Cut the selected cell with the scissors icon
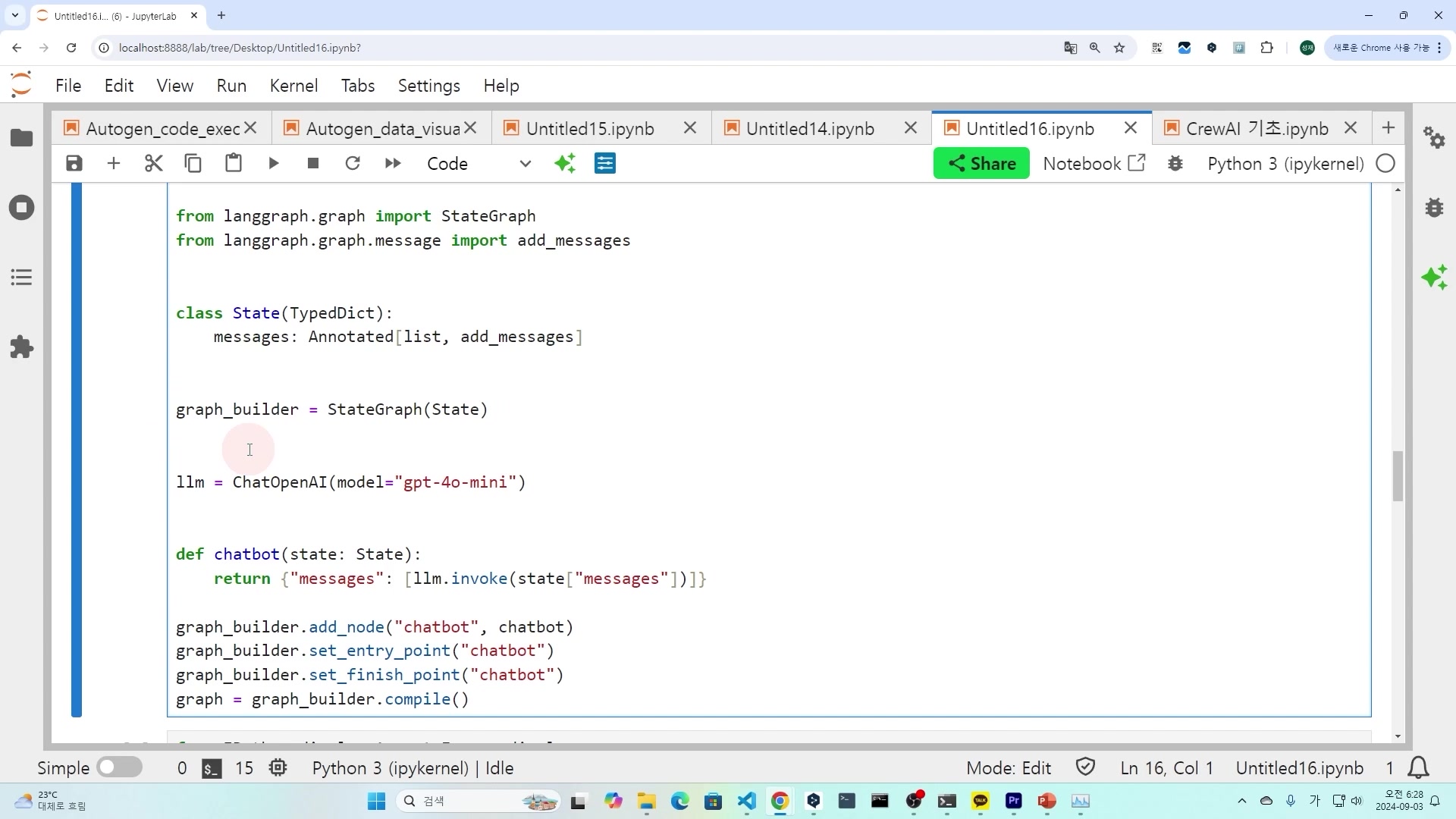 154,164
